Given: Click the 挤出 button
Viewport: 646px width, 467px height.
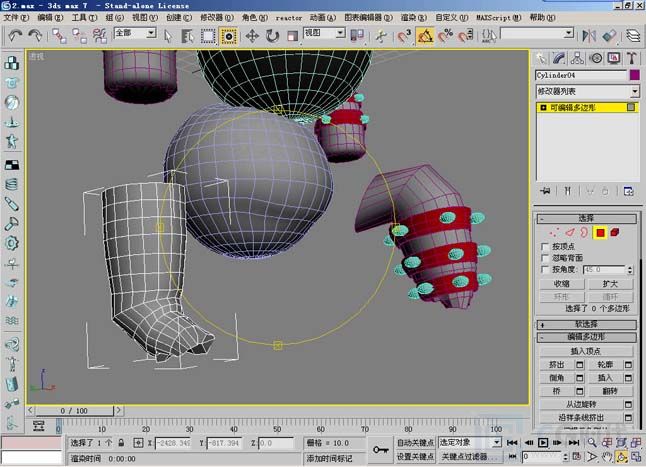Looking at the screenshot, I should point(557,365).
